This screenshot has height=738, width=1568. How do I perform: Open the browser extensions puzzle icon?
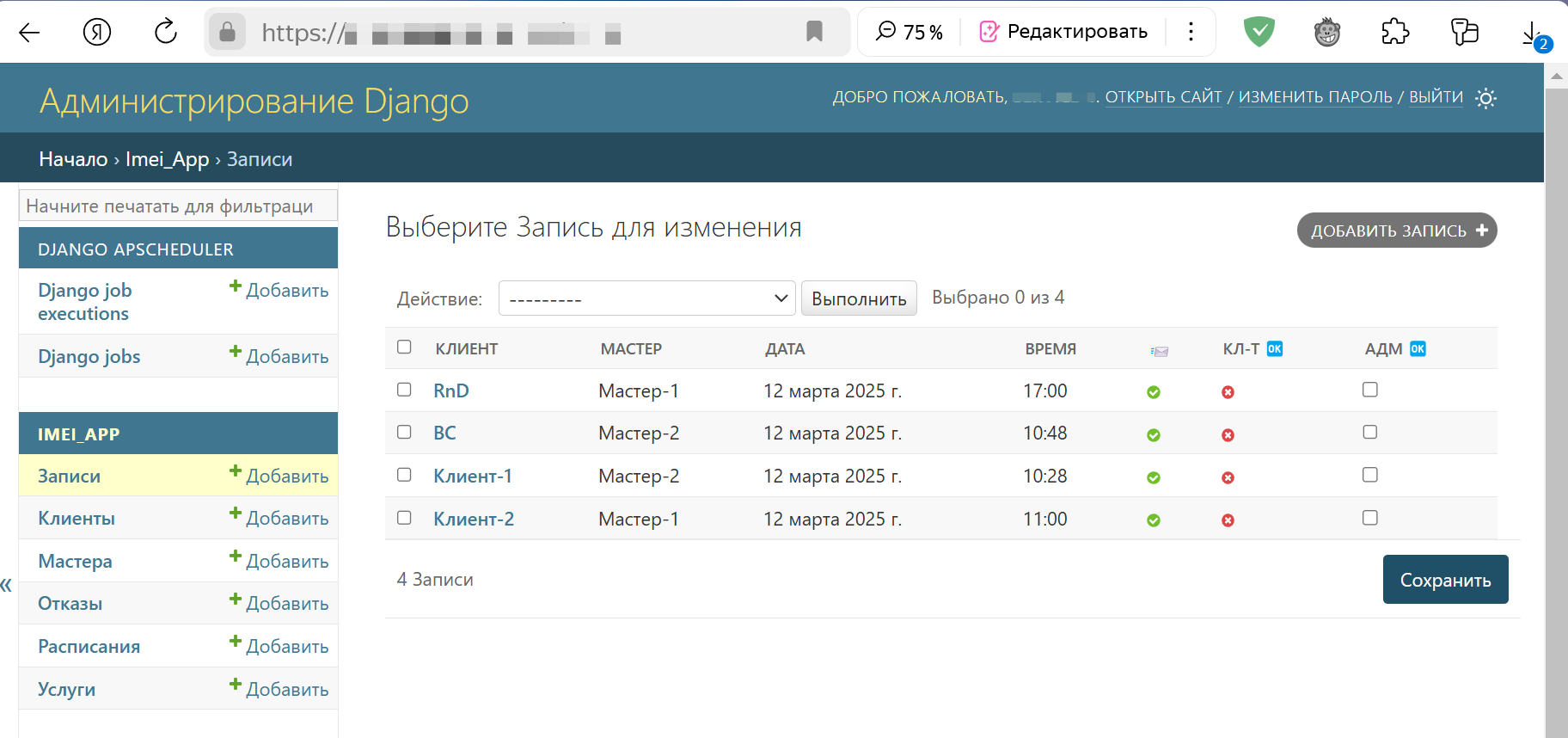[1395, 33]
